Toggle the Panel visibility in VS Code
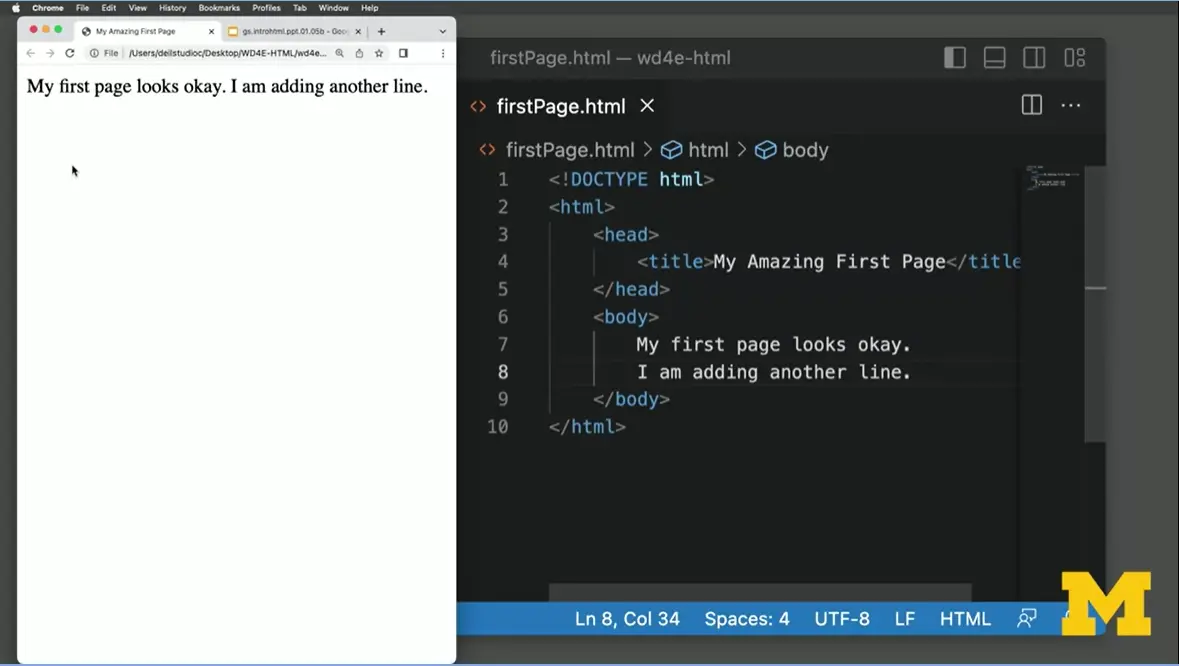The height and width of the screenshot is (666, 1179). [x=994, y=57]
